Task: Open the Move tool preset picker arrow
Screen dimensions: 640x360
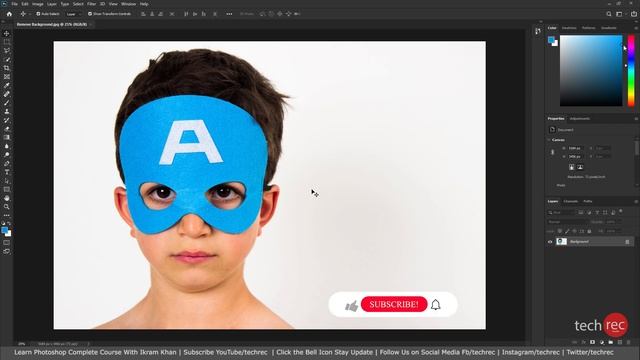Action: (x=29, y=14)
